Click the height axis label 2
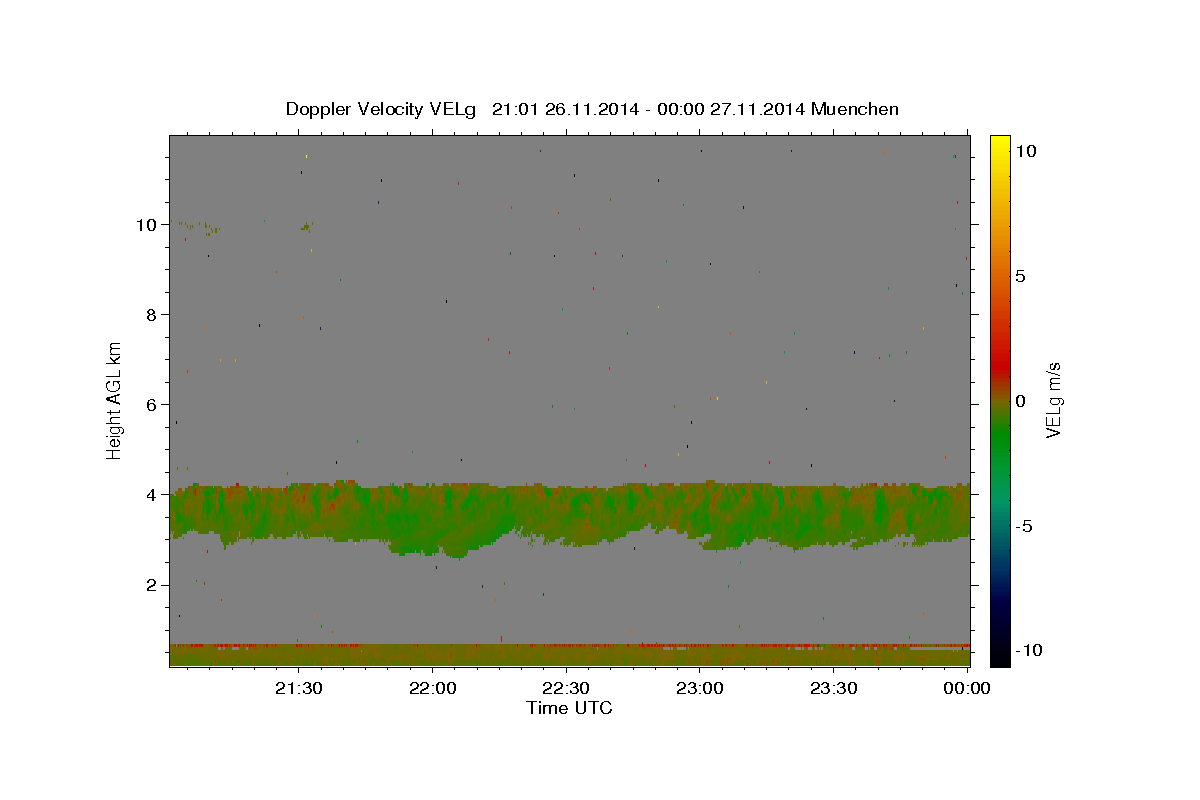Viewport: 1200px width, 800px height. pos(153,585)
